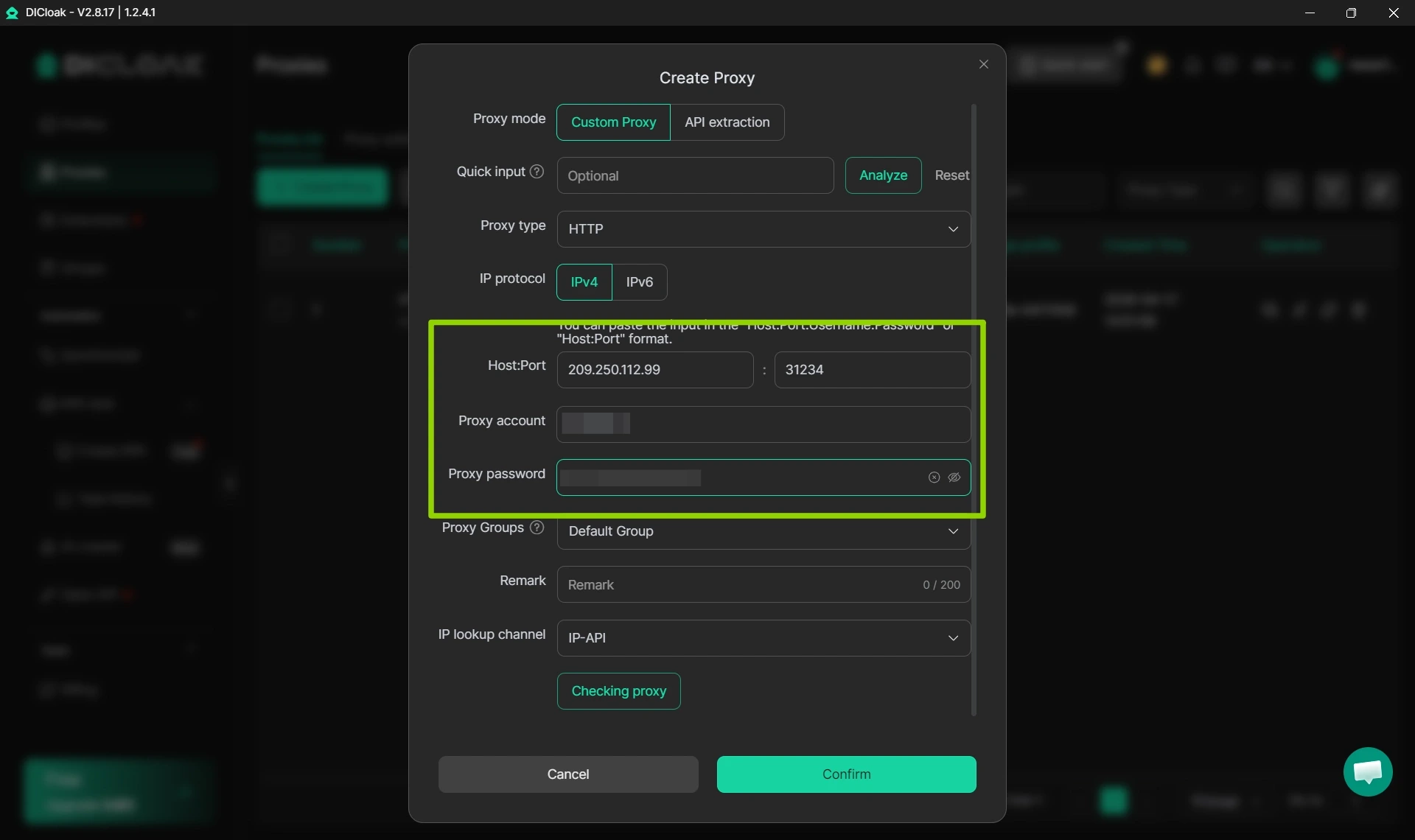Open the Quick input help tooltip icon
This screenshot has height=840, width=1415.
point(537,171)
